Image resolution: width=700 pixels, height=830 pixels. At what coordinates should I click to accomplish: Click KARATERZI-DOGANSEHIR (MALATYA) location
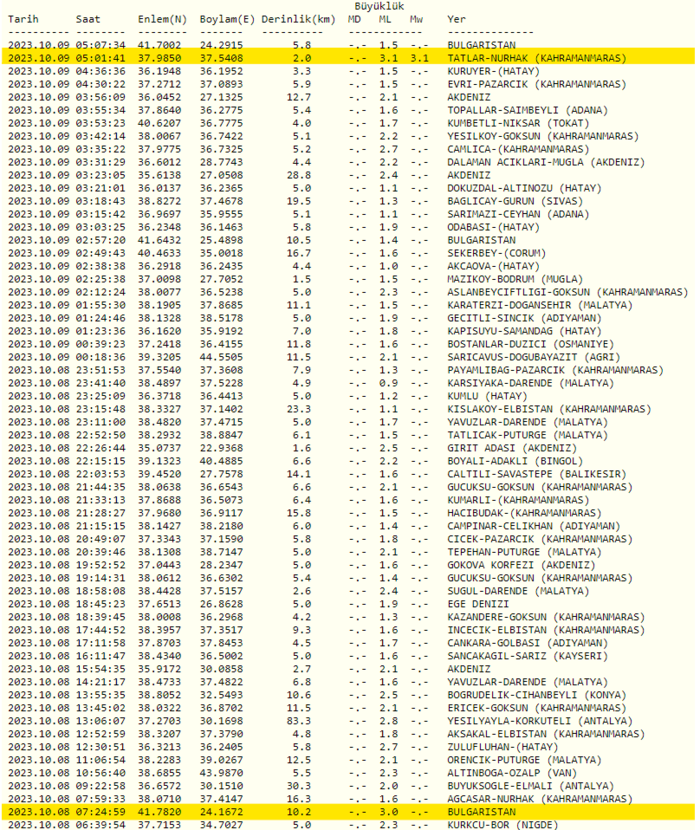540,305
